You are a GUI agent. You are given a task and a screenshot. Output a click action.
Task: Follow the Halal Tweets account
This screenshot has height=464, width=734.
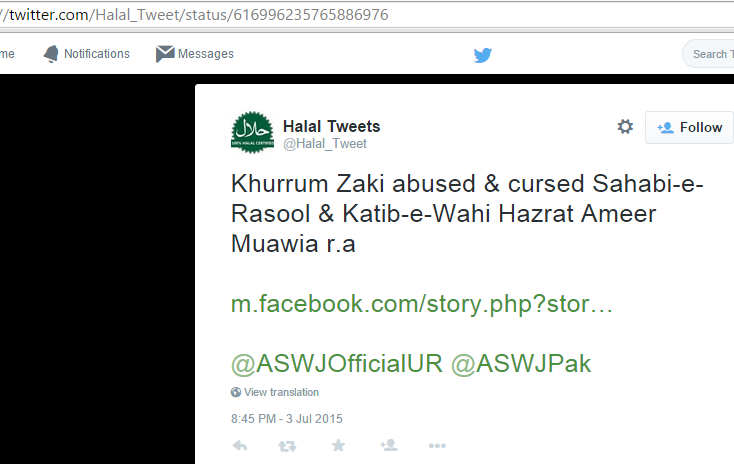[x=689, y=127]
